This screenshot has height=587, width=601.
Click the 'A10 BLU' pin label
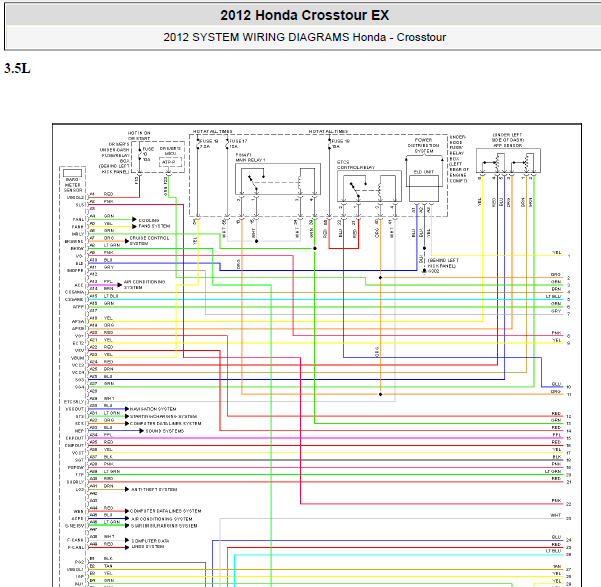pyautogui.click(x=102, y=260)
